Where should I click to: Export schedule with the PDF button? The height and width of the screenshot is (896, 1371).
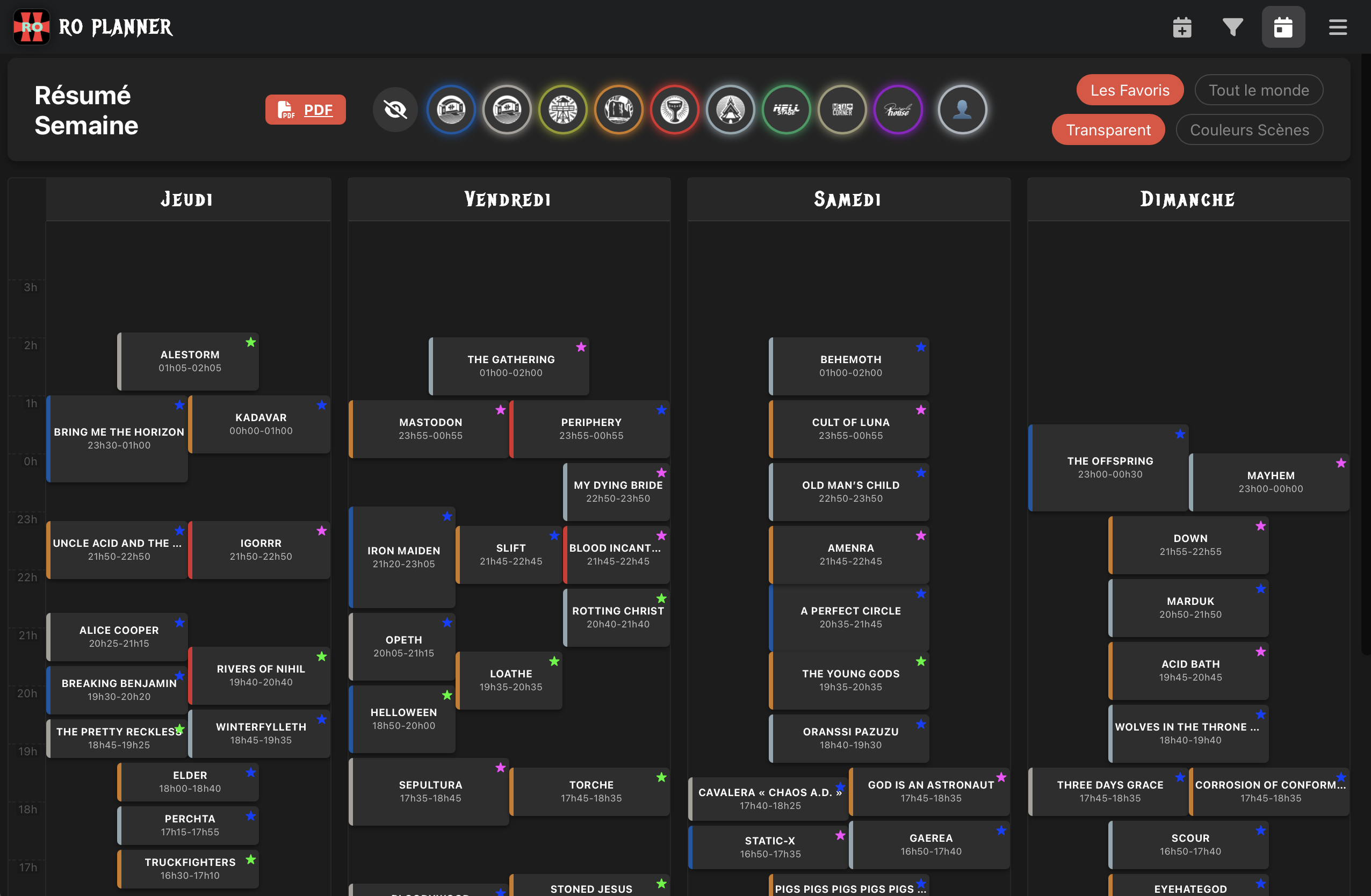pyautogui.click(x=305, y=110)
